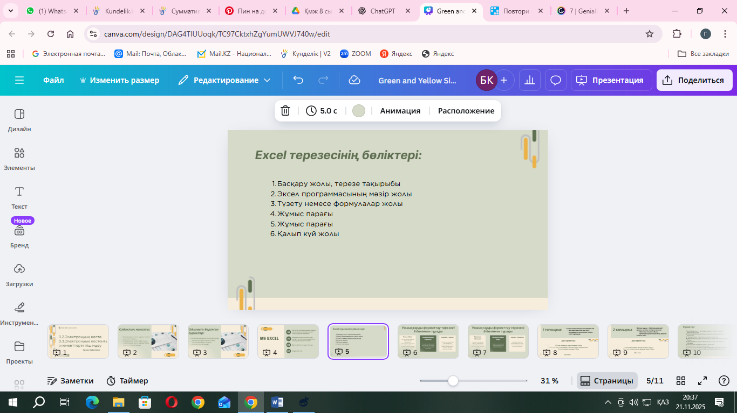Bookmark this page with the star icon
This screenshot has width=737, height=413.
650,34
